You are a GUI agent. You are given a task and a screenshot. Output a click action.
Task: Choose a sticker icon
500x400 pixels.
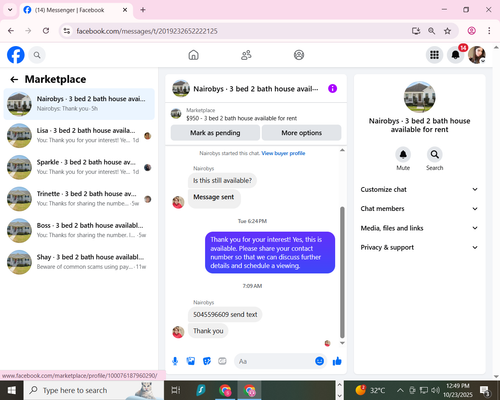(x=207, y=361)
